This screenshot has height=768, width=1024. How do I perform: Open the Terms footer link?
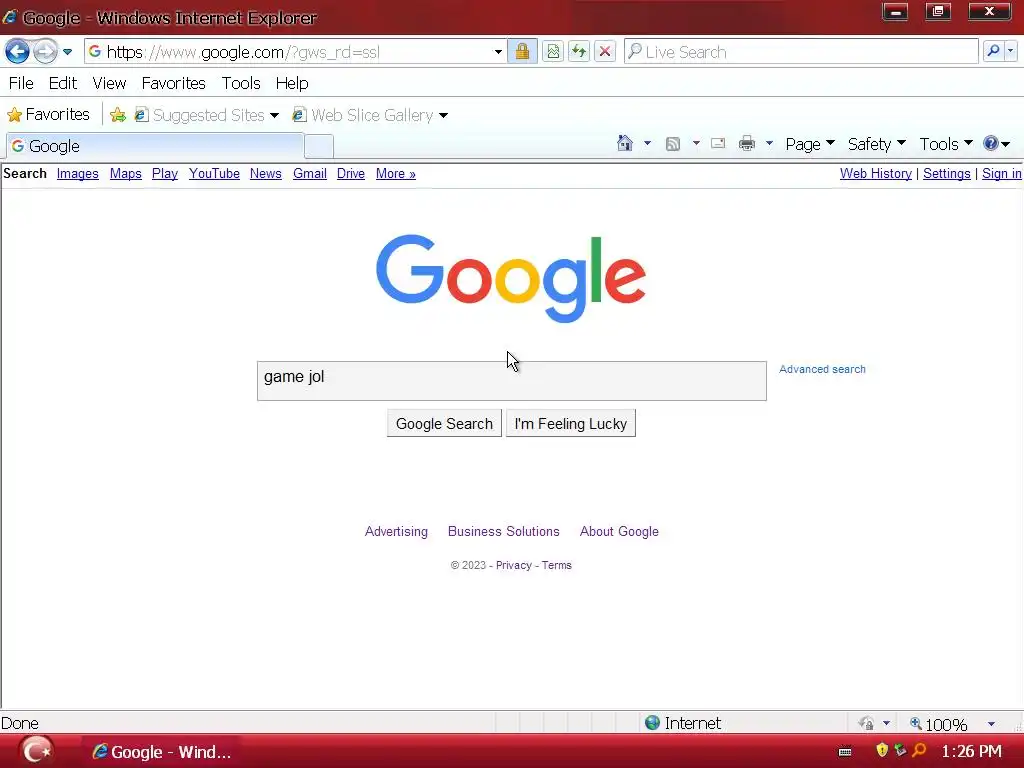[x=556, y=566]
